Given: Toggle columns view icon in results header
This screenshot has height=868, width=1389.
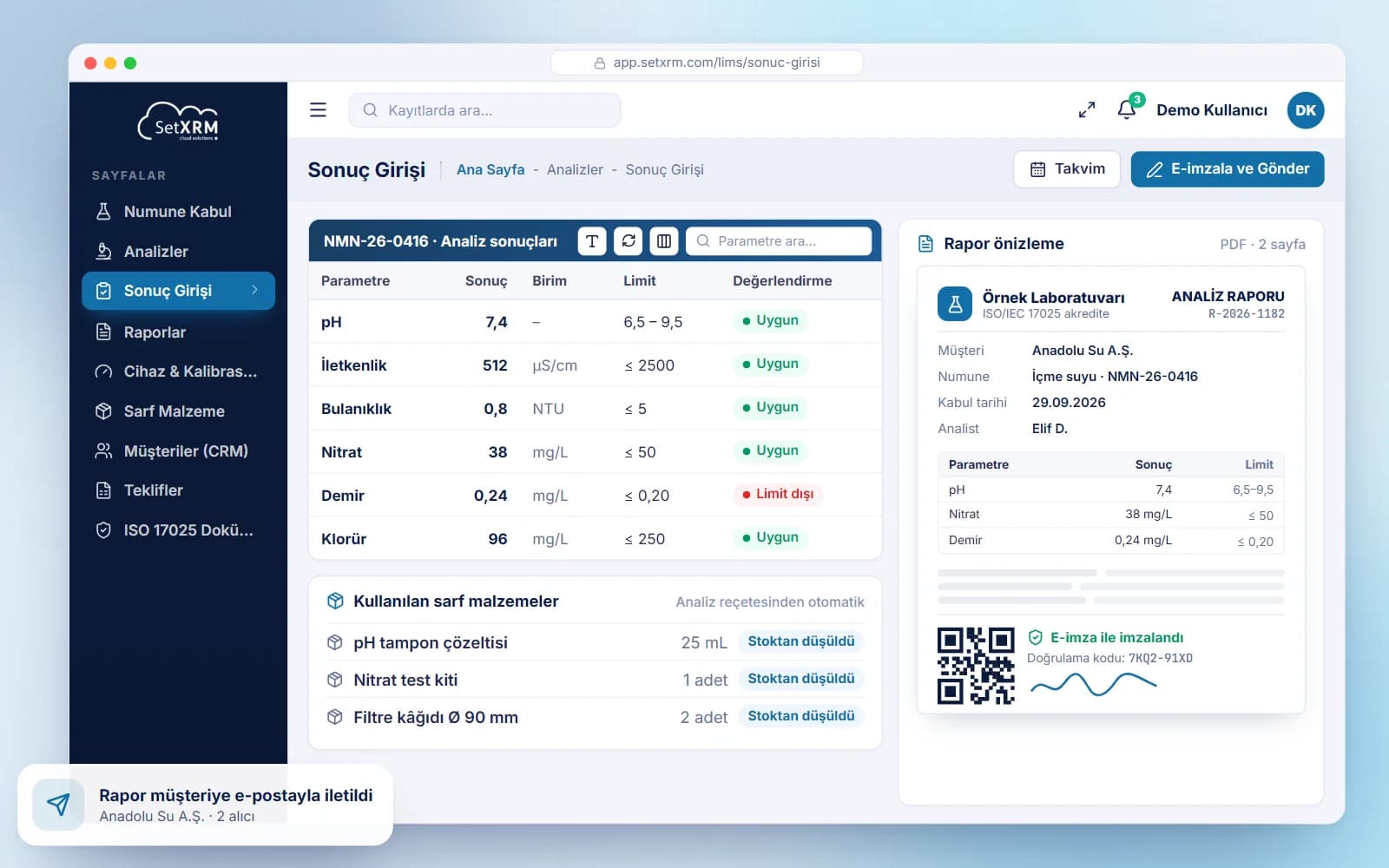Looking at the screenshot, I should (664, 241).
